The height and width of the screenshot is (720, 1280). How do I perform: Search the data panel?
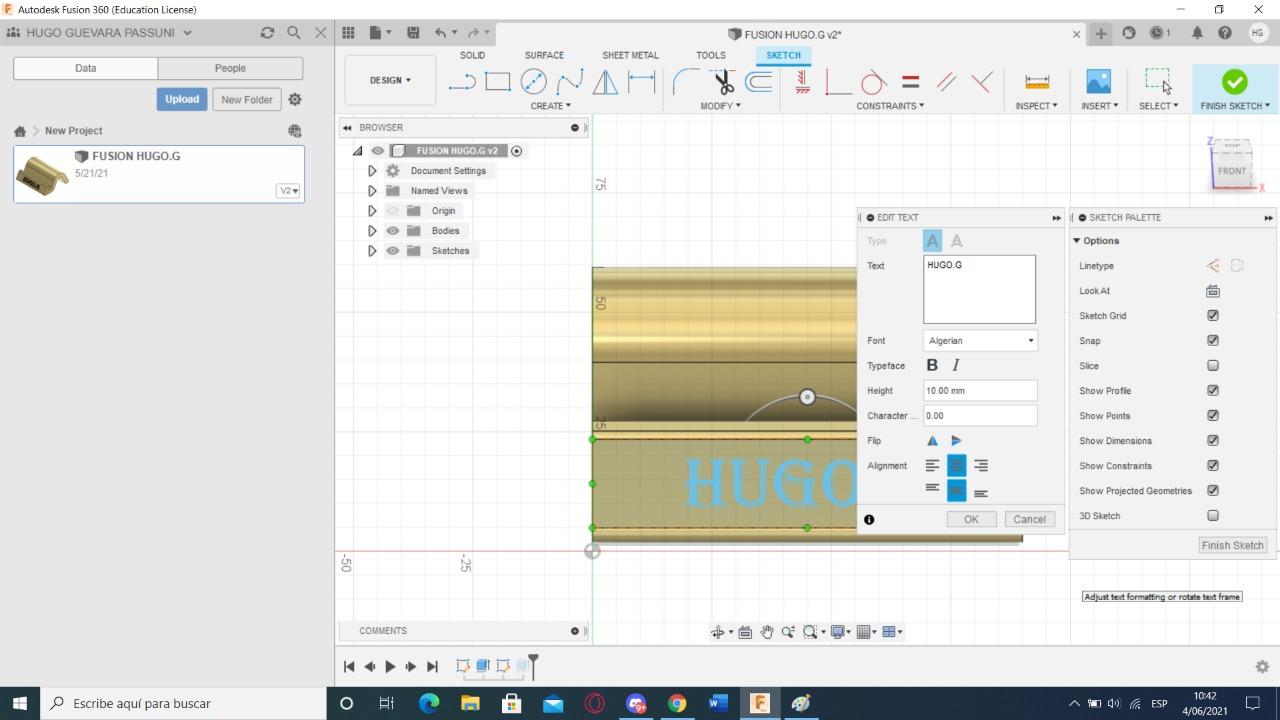click(293, 33)
